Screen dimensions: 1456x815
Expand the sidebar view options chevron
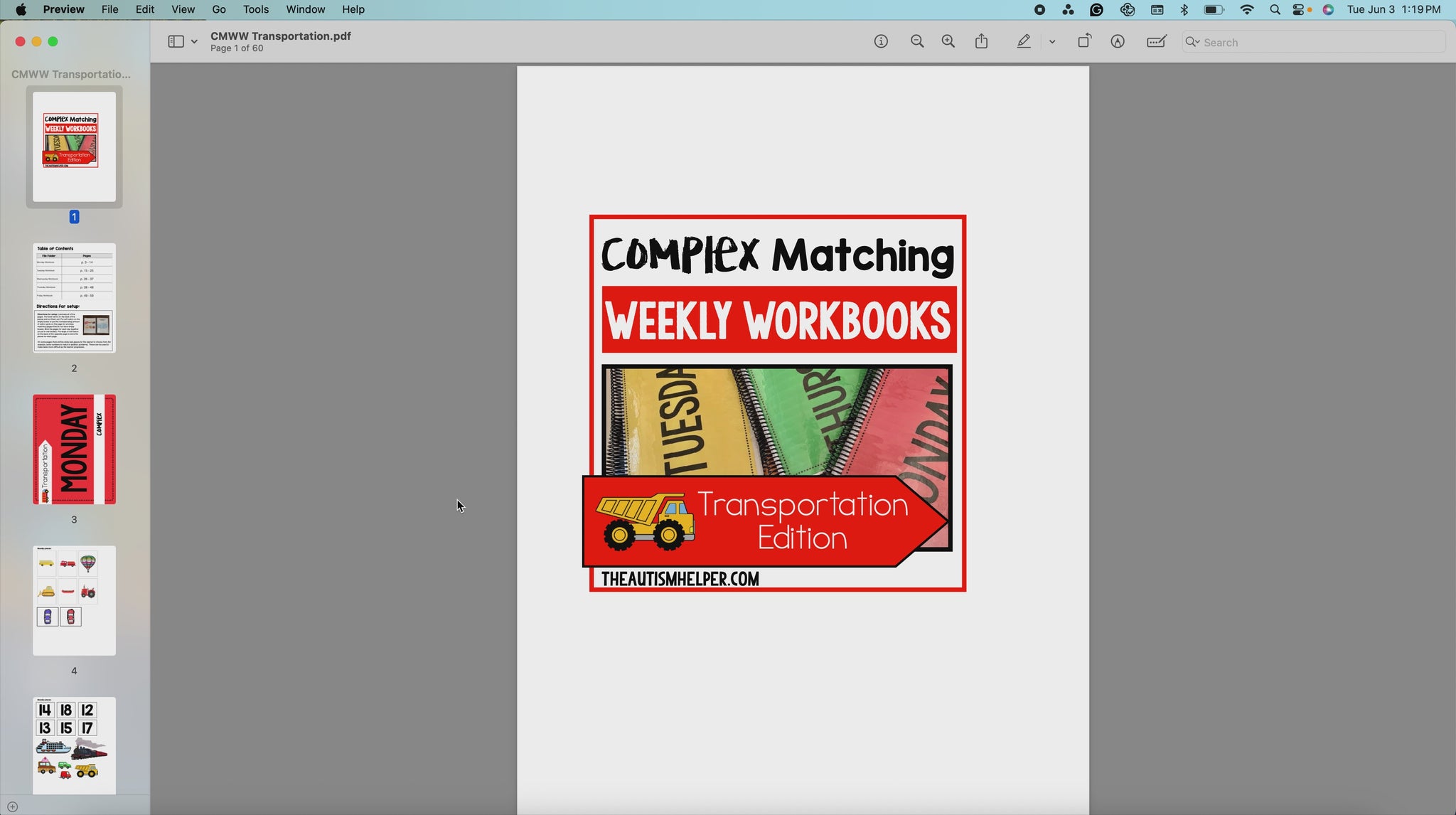[194, 42]
